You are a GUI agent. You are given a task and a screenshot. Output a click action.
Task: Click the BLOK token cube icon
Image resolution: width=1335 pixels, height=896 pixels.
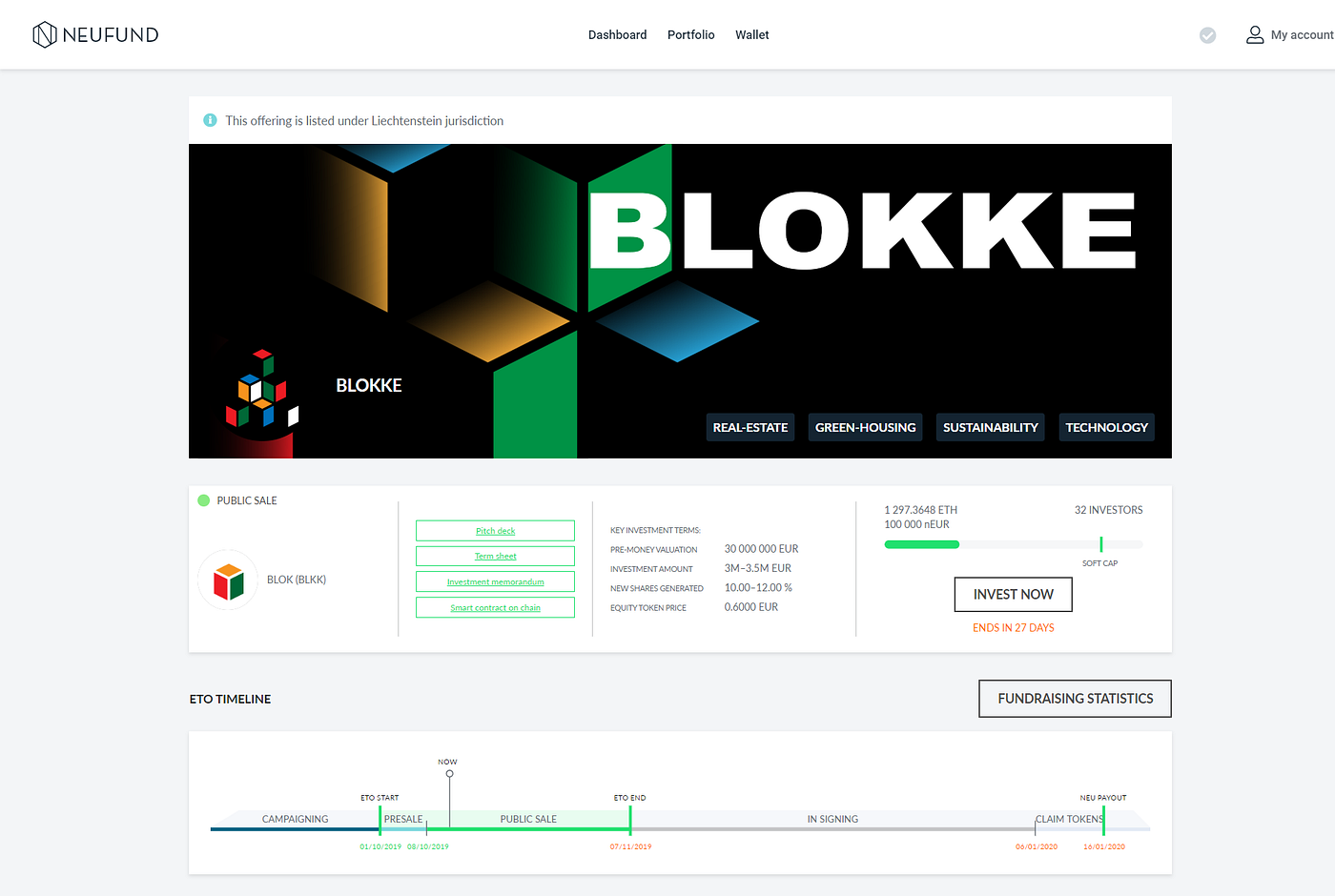point(229,580)
